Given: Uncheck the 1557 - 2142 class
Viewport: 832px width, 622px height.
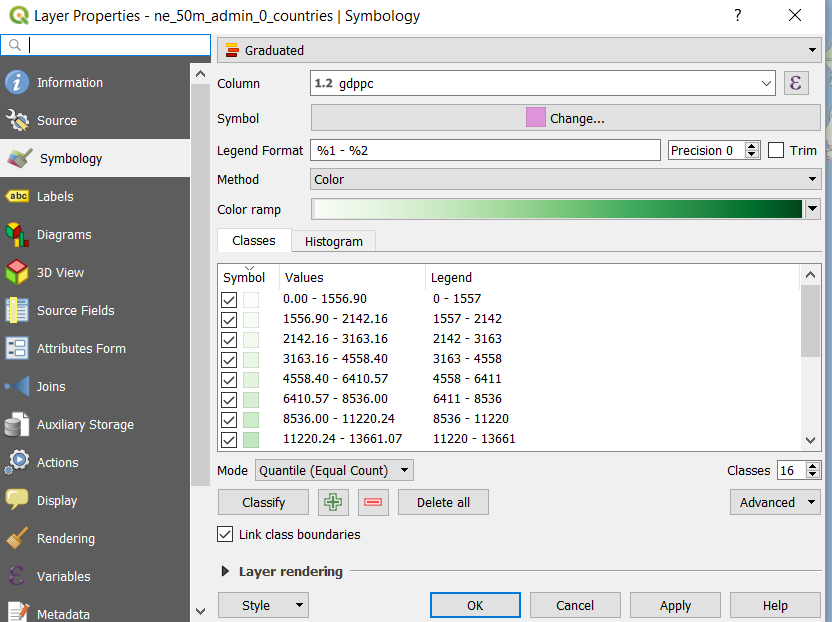Looking at the screenshot, I should pos(229,320).
